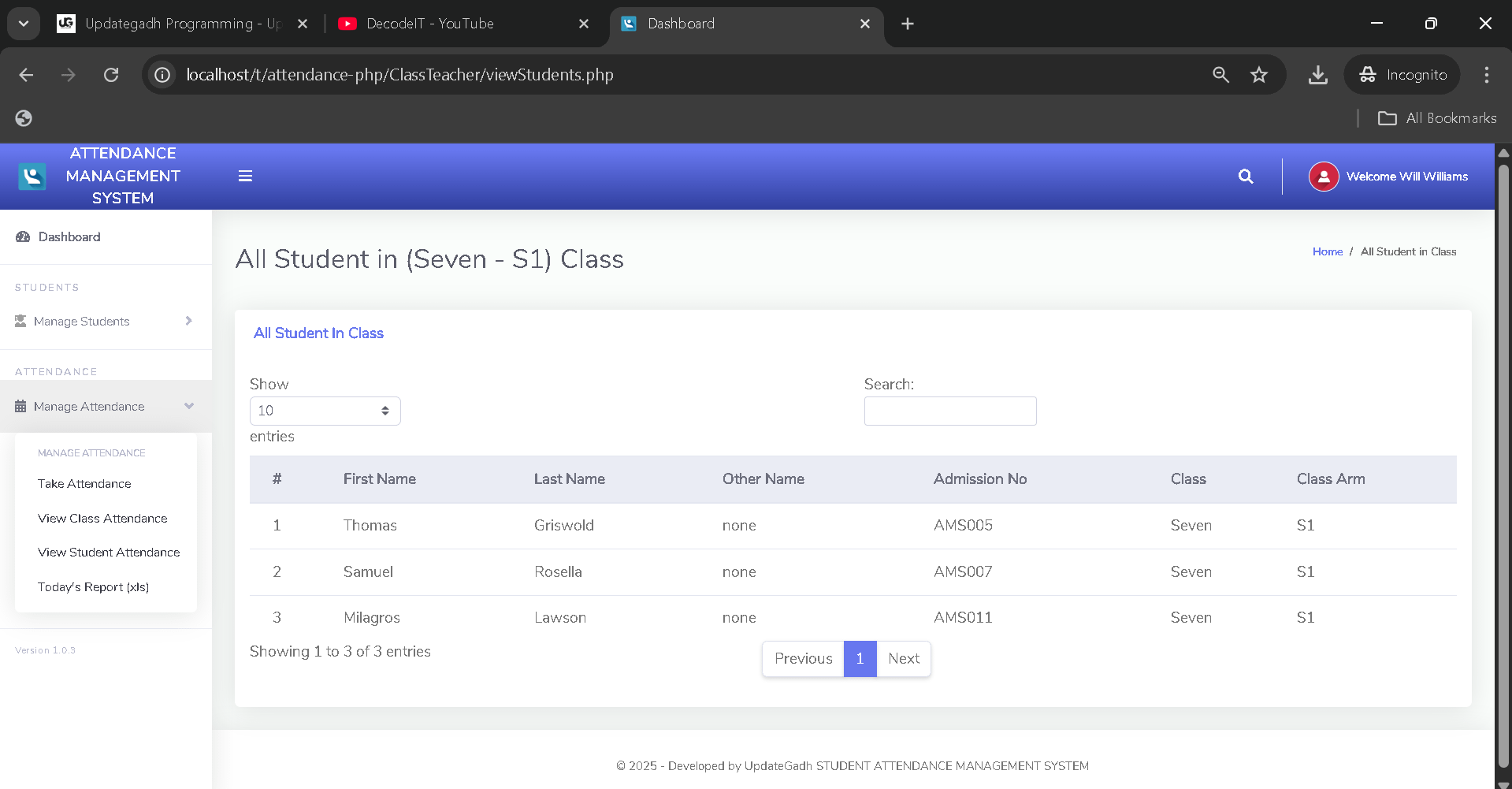Image resolution: width=1512 pixels, height=789 pixels.
Task: Open Today's Report (xls) menu item
Action: 94,586
